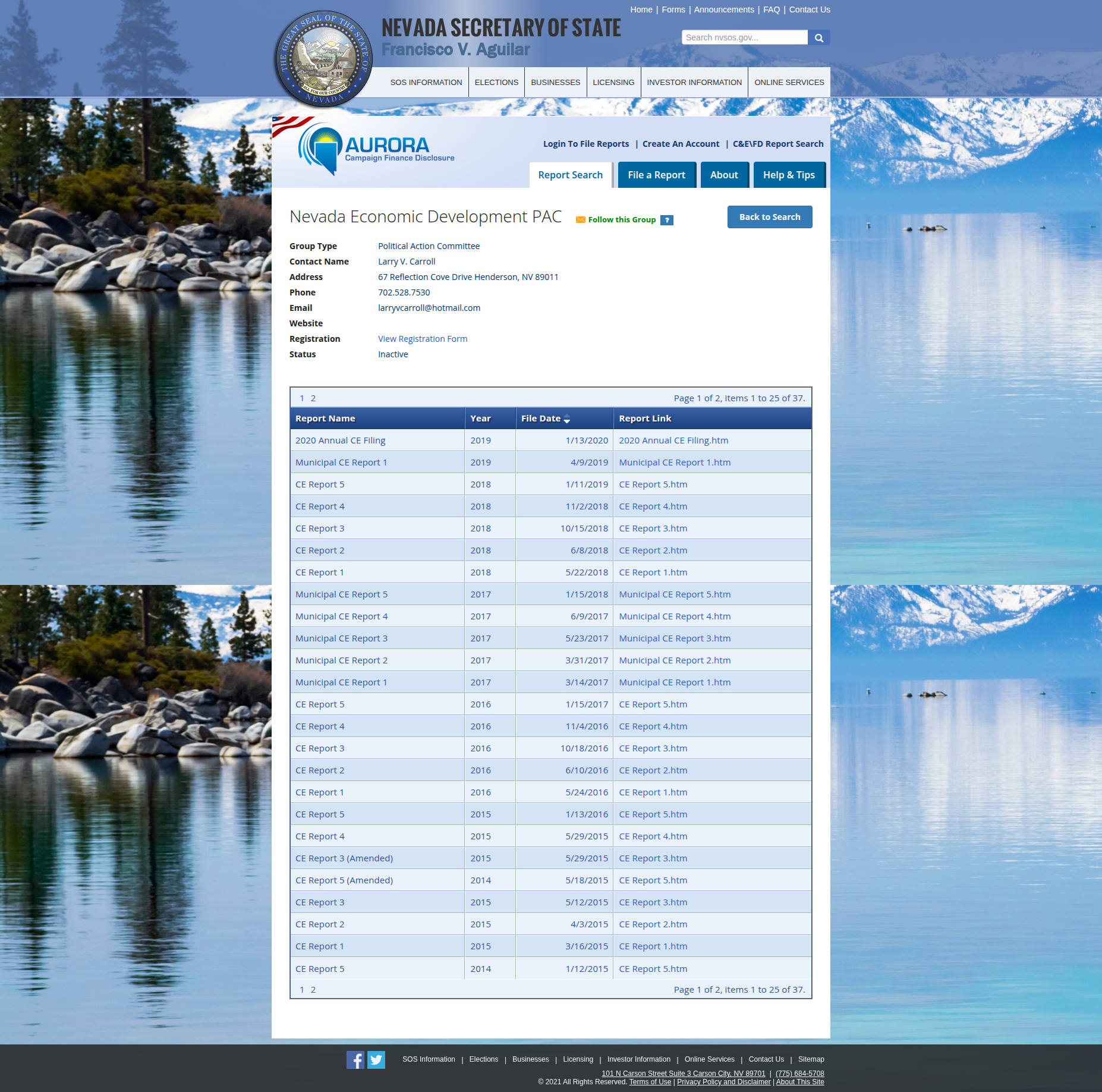
Task: Go to page 2 in top pager
Action: (x=313, y=398)
